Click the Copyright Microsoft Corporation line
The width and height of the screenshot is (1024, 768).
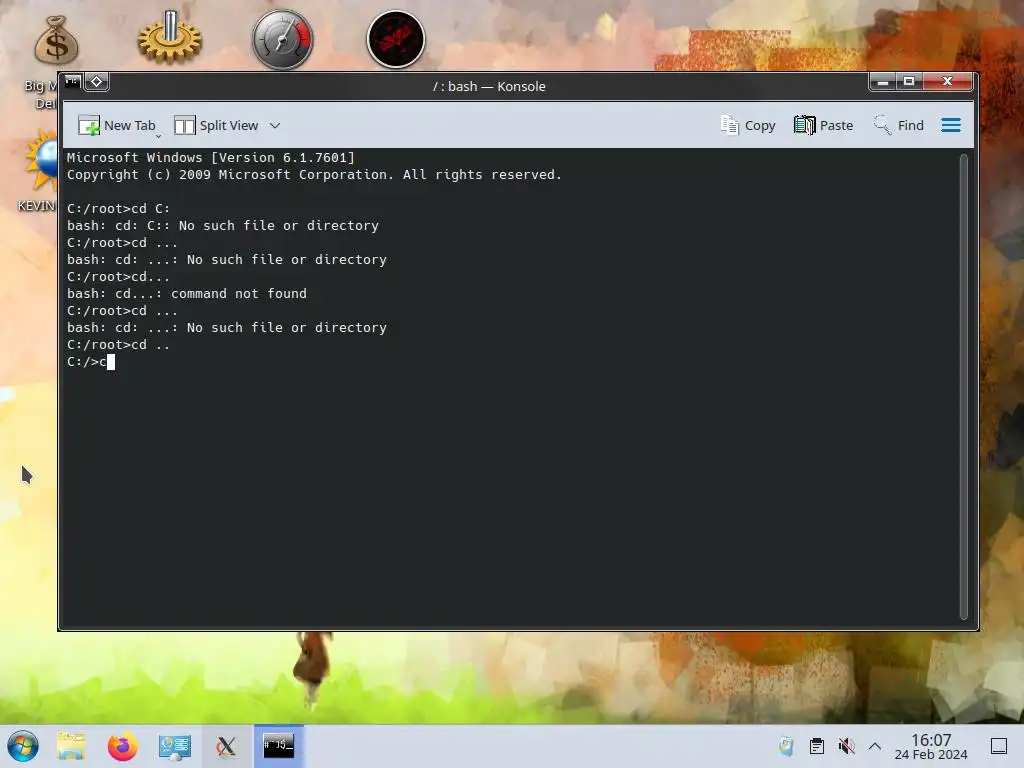(x=314, y=174)
